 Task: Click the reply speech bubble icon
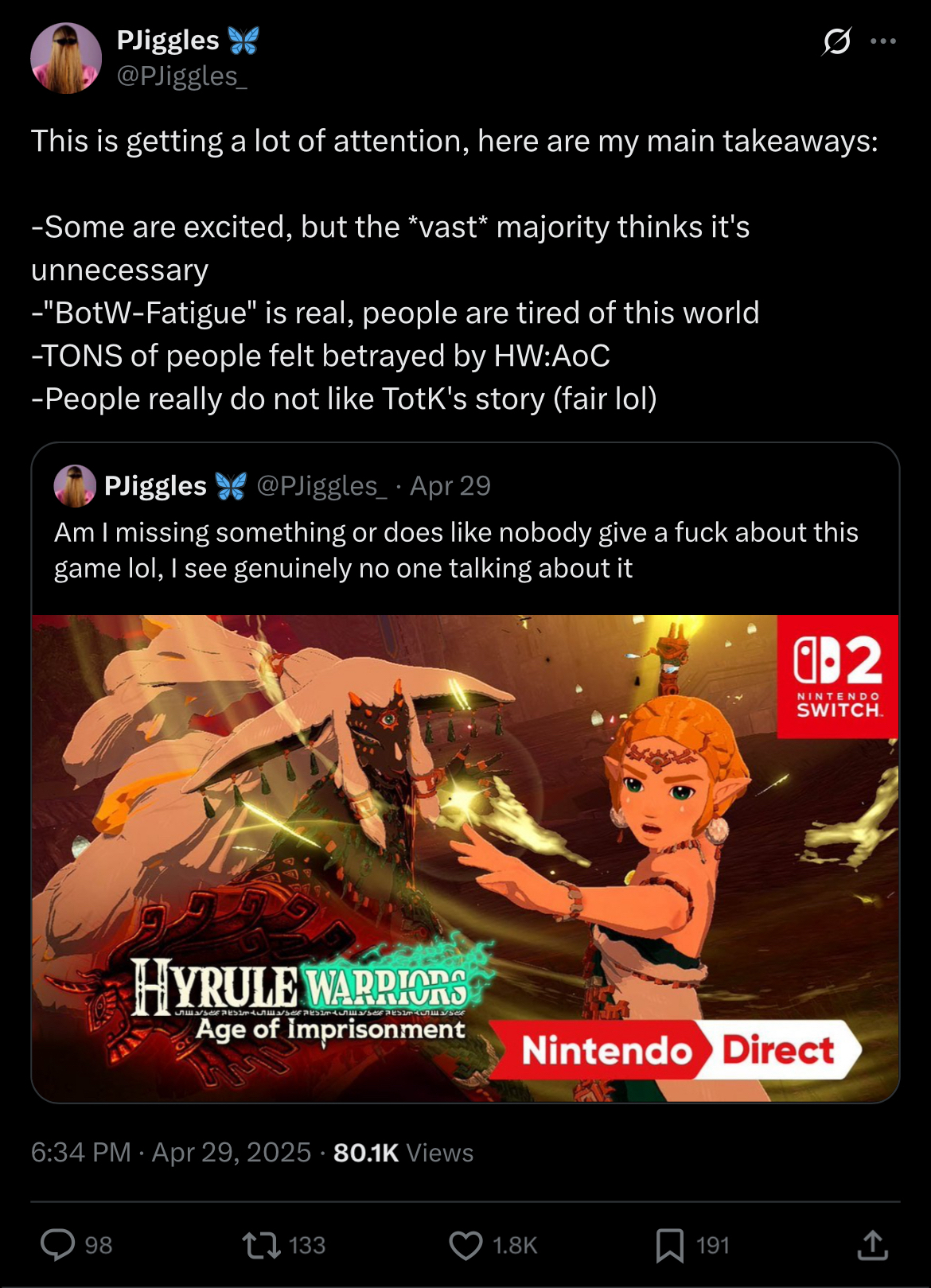pos(57,1245)
